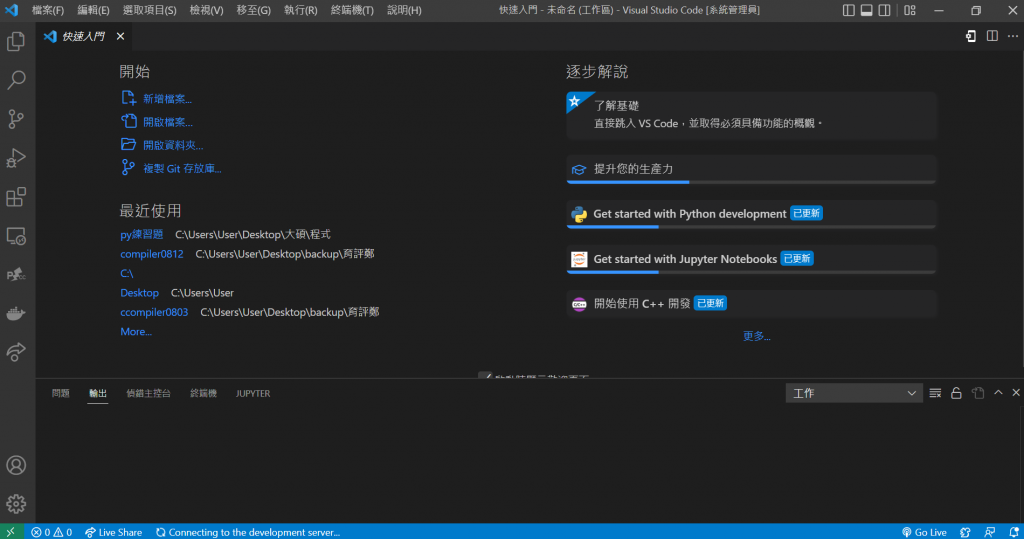Open the Live Share view in activity bar
The image size is (1024, 539).
16,352
